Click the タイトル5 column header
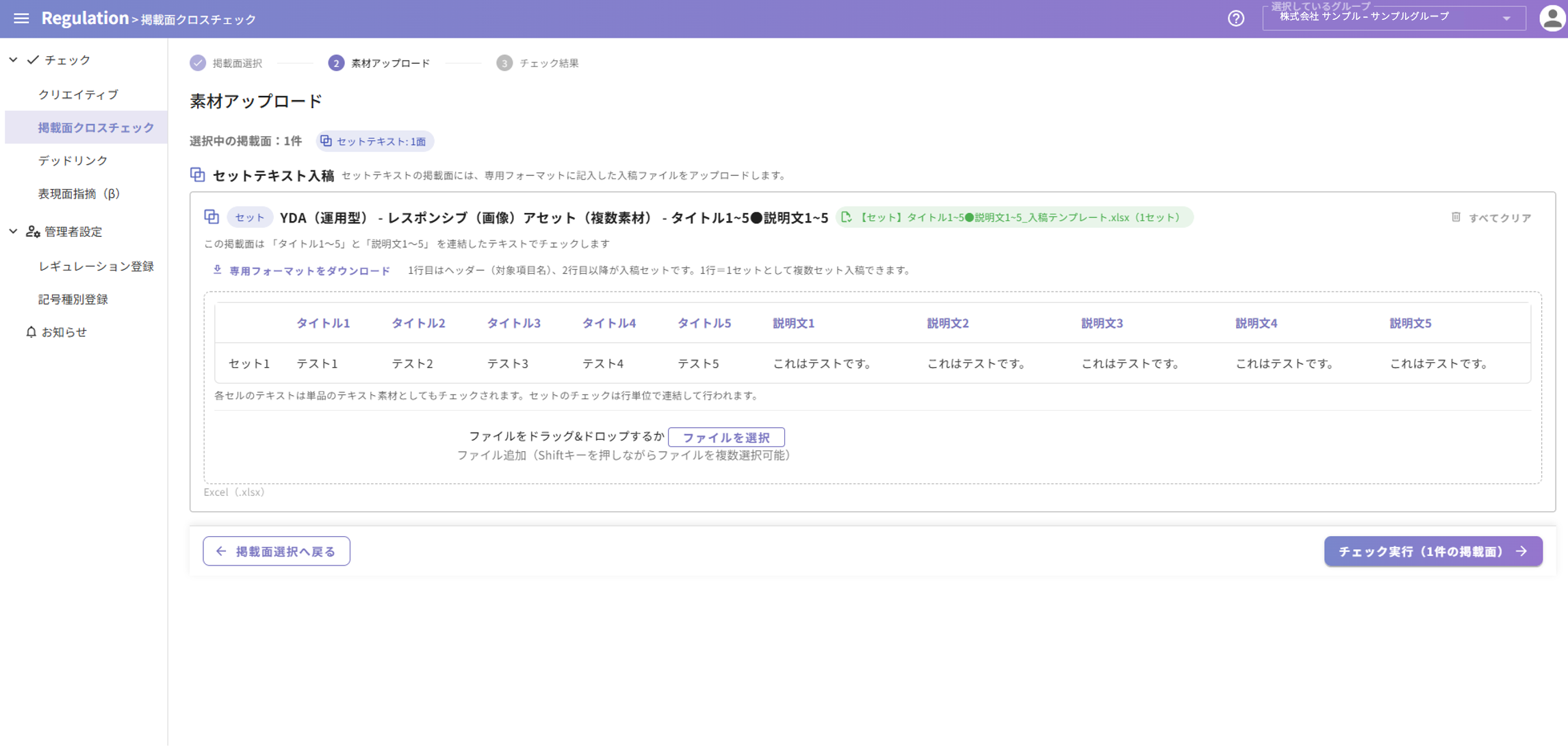 (704, 323)
